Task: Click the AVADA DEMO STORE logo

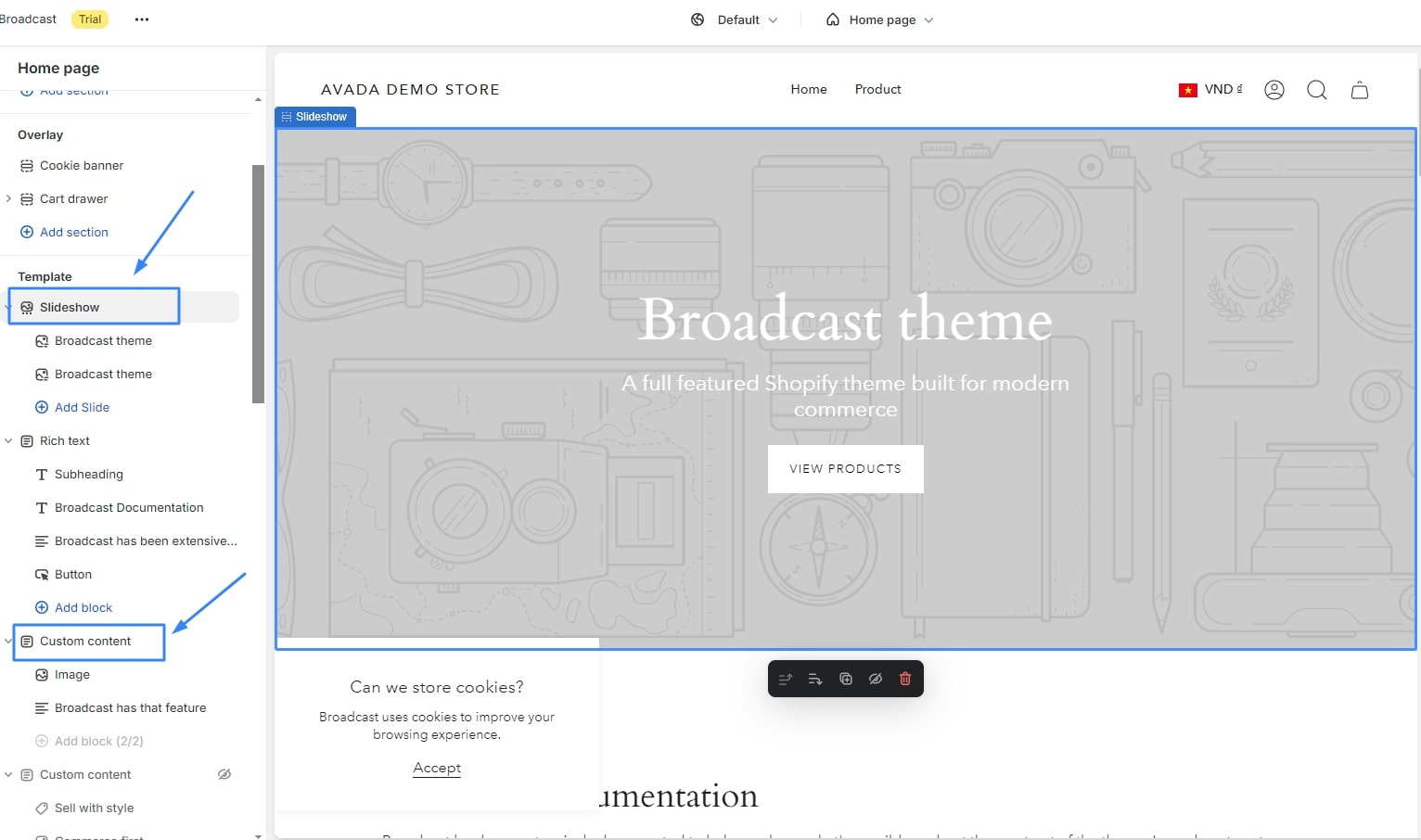Action: pyautogui.click(x=410, y=89)
